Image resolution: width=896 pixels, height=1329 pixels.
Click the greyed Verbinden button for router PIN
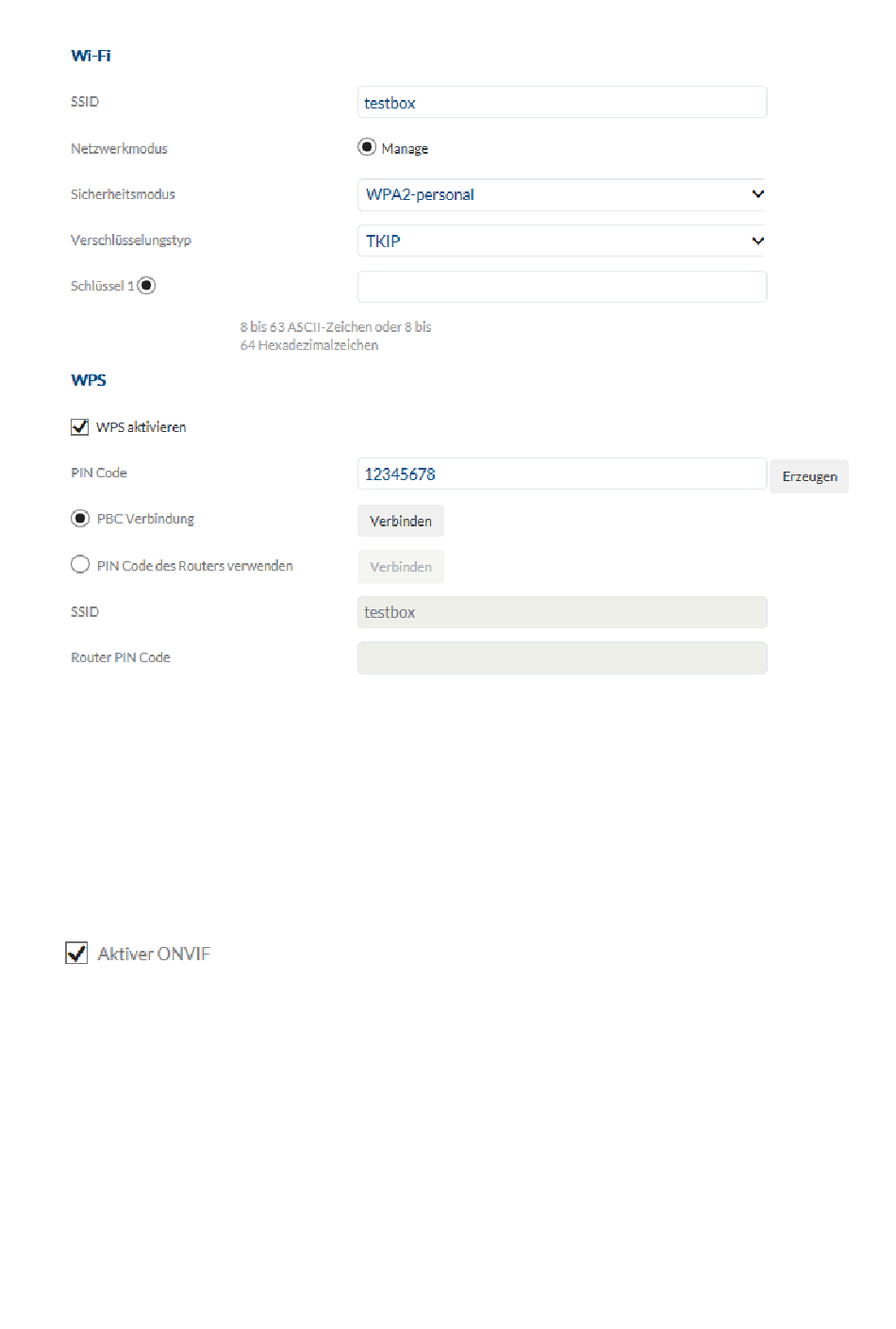pos(401,567)
